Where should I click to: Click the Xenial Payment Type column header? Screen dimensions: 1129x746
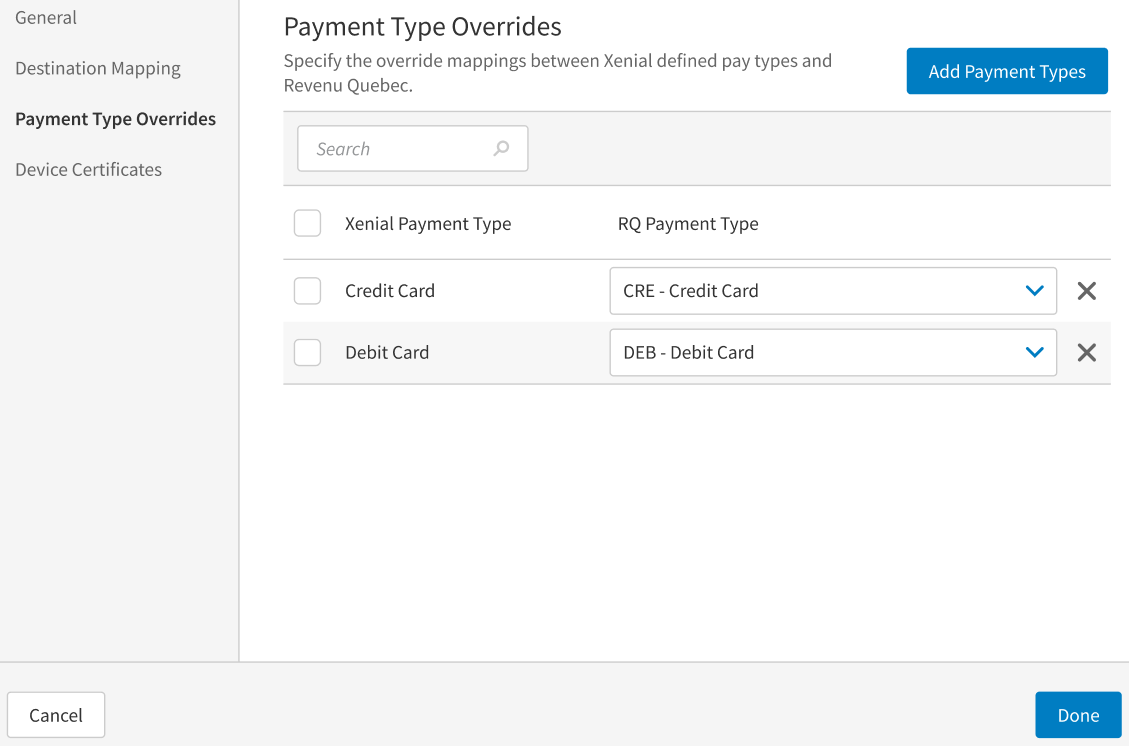point(428,223)
